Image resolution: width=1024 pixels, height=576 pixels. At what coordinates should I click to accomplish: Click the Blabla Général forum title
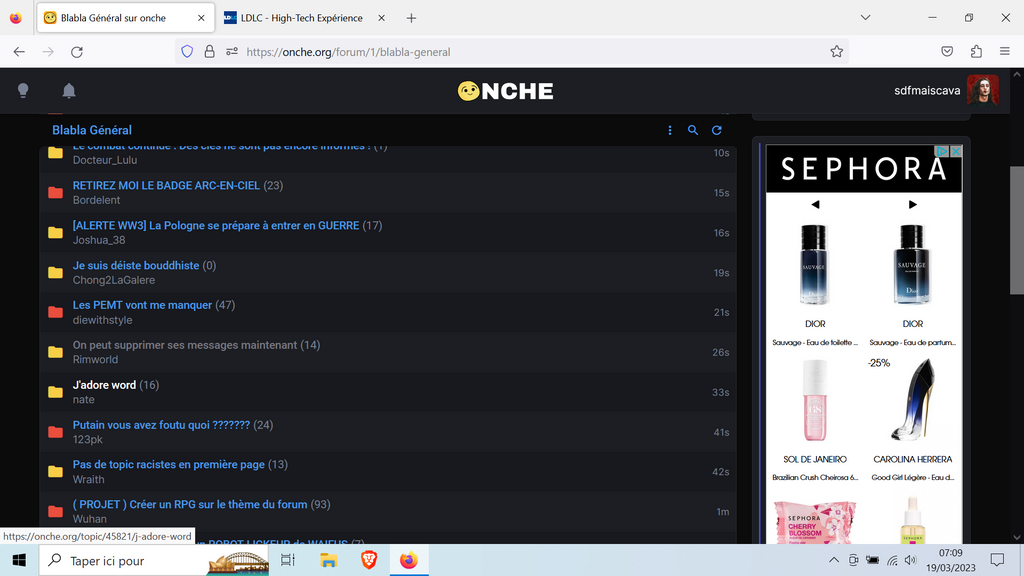(92, 130)
